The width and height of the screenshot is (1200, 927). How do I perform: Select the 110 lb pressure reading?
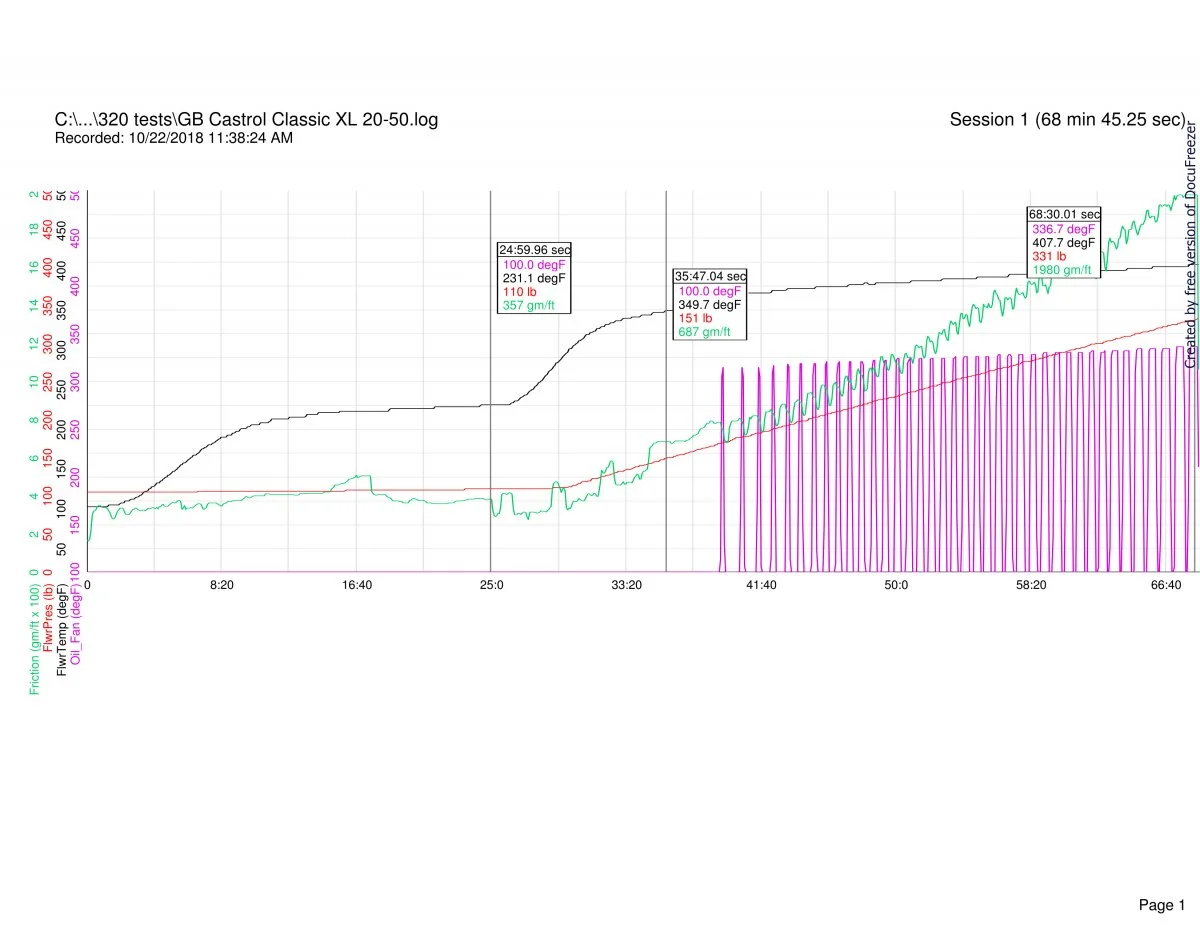[x=519, y=292]
